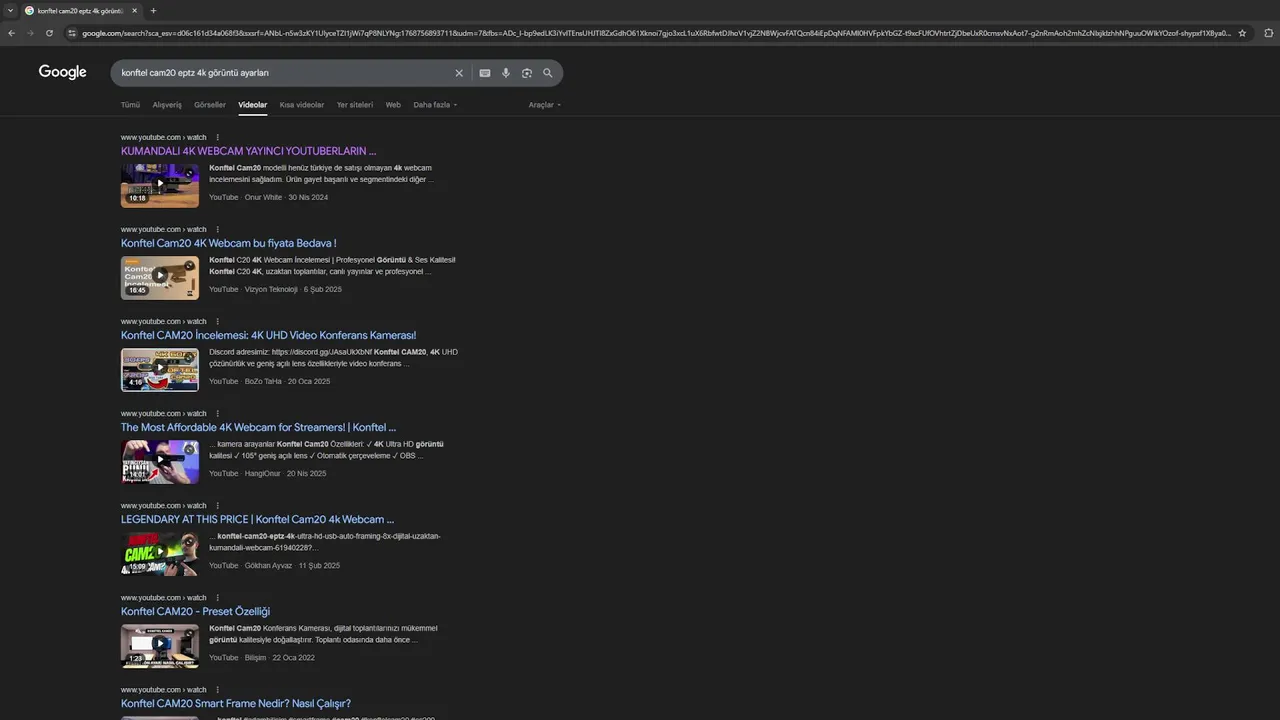Bookmark this page with the star icon
Image resolution: width=1280 pixels, height=720 pixels.
(1242, 33)
